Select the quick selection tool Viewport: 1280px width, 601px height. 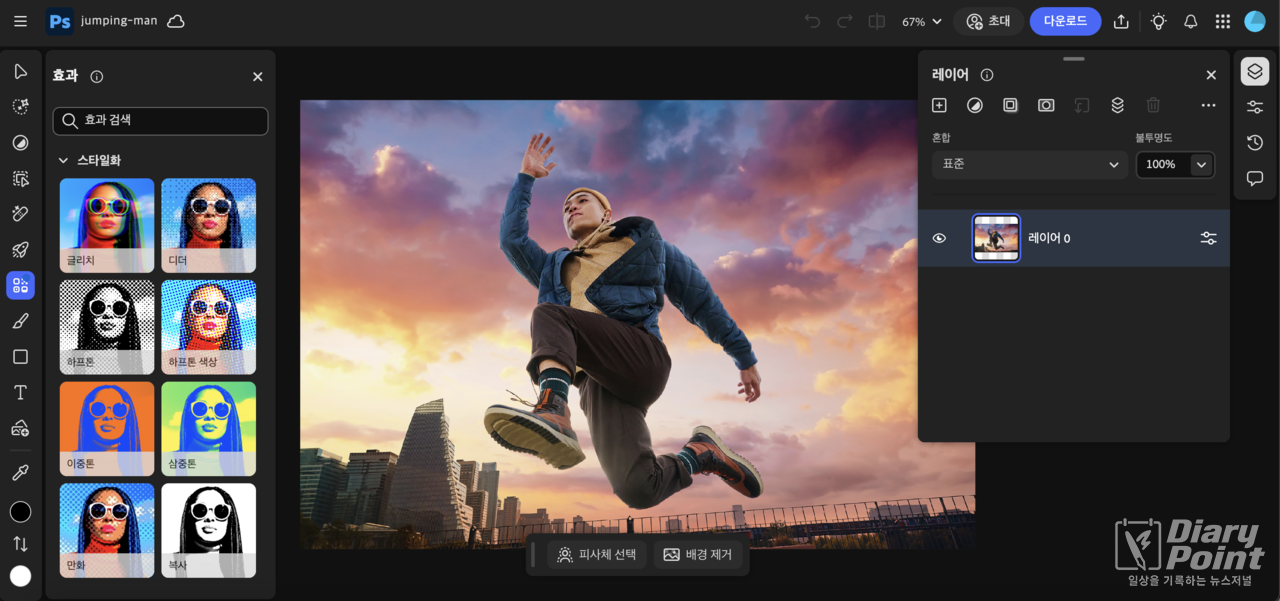[20, 107]
